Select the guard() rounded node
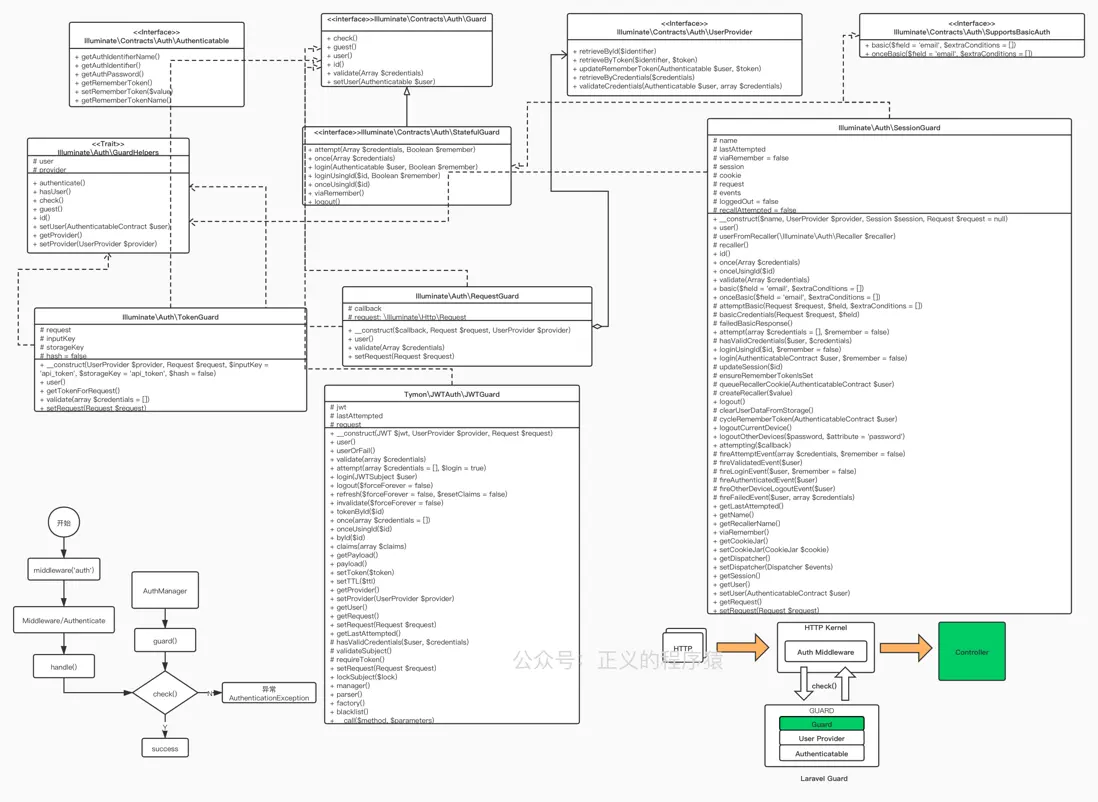 click(164, 639)
